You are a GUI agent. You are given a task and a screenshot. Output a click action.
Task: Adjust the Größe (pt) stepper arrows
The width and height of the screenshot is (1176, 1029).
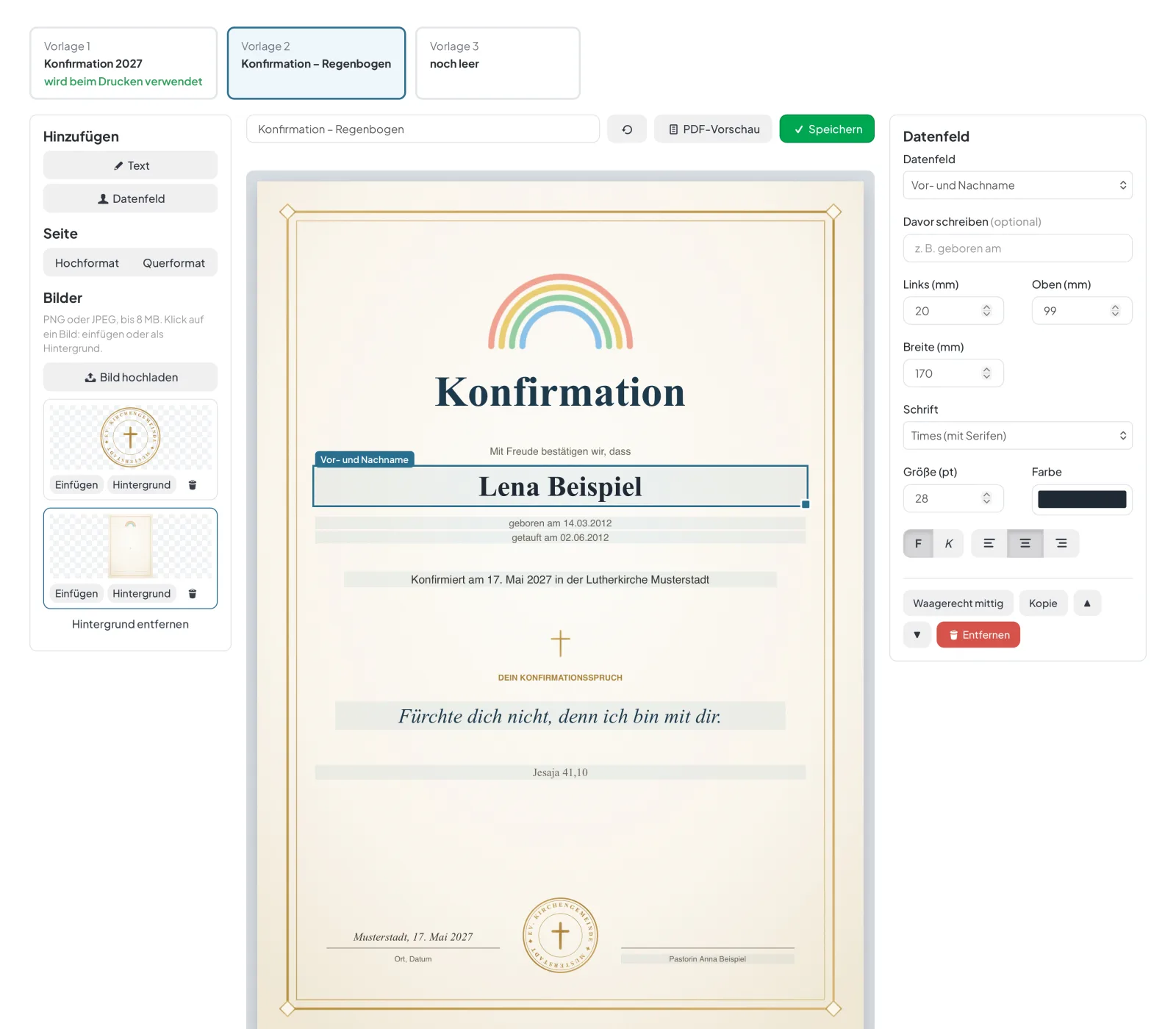(986, 498)
